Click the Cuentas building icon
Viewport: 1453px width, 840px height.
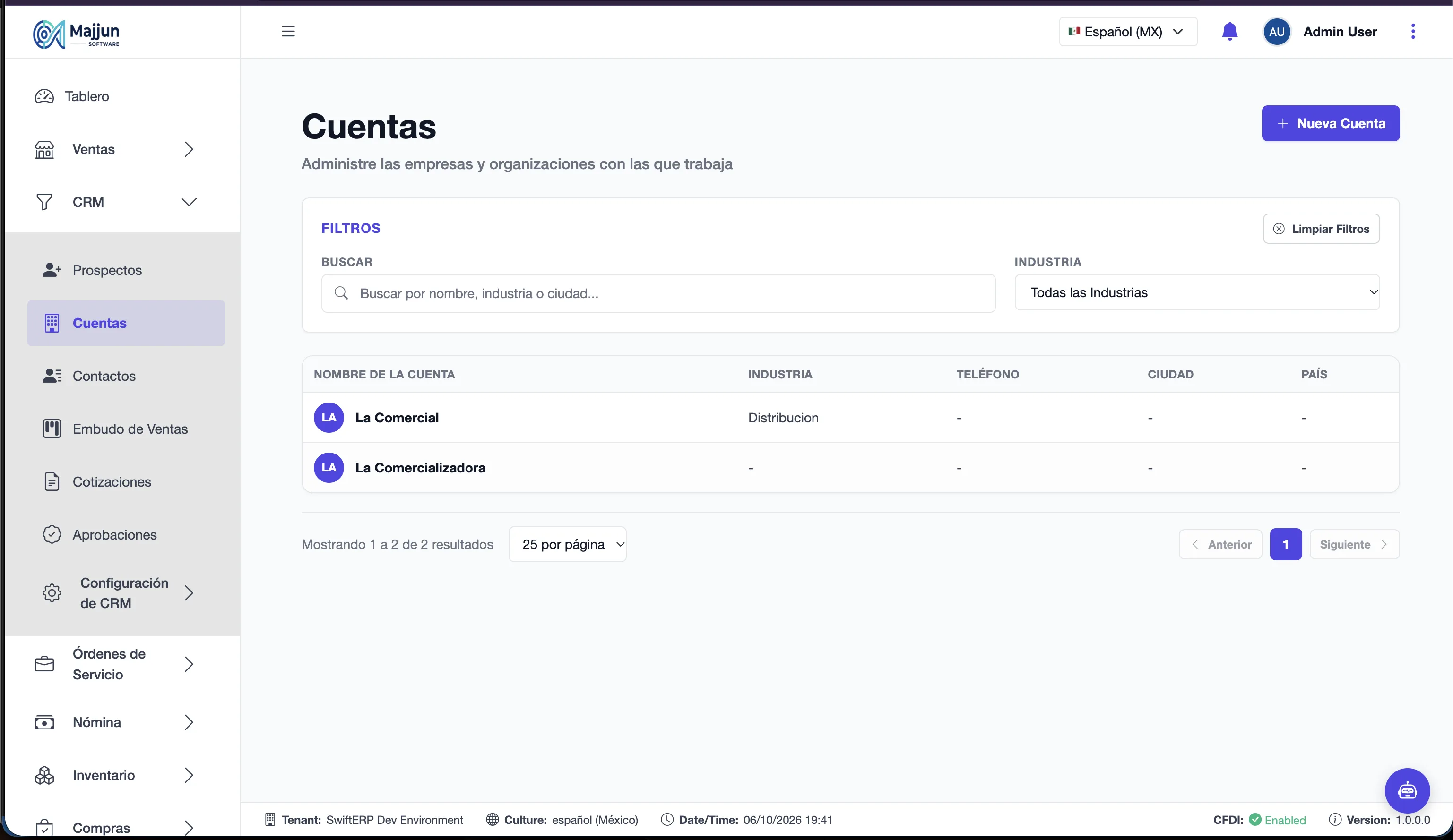[x=52, y=323]
